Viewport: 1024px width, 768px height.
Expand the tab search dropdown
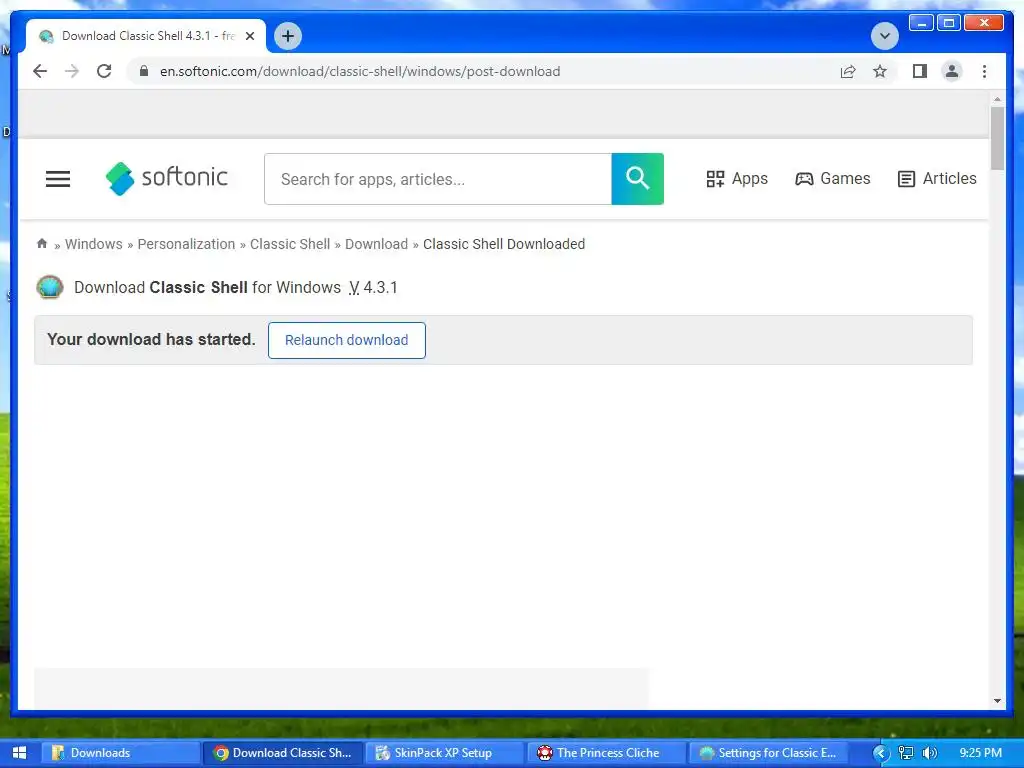[884, 36]
